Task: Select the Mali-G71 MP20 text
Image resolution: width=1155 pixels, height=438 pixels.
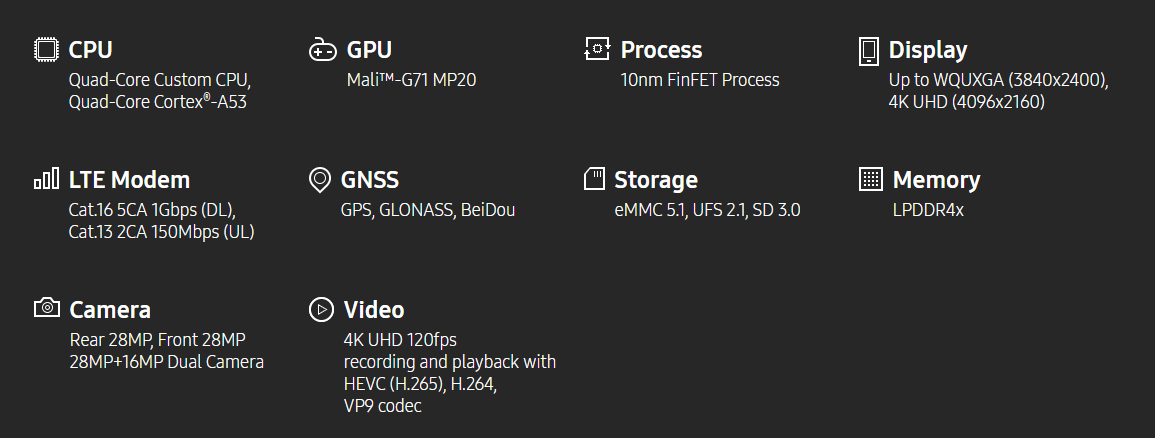Action: [411, 80]
